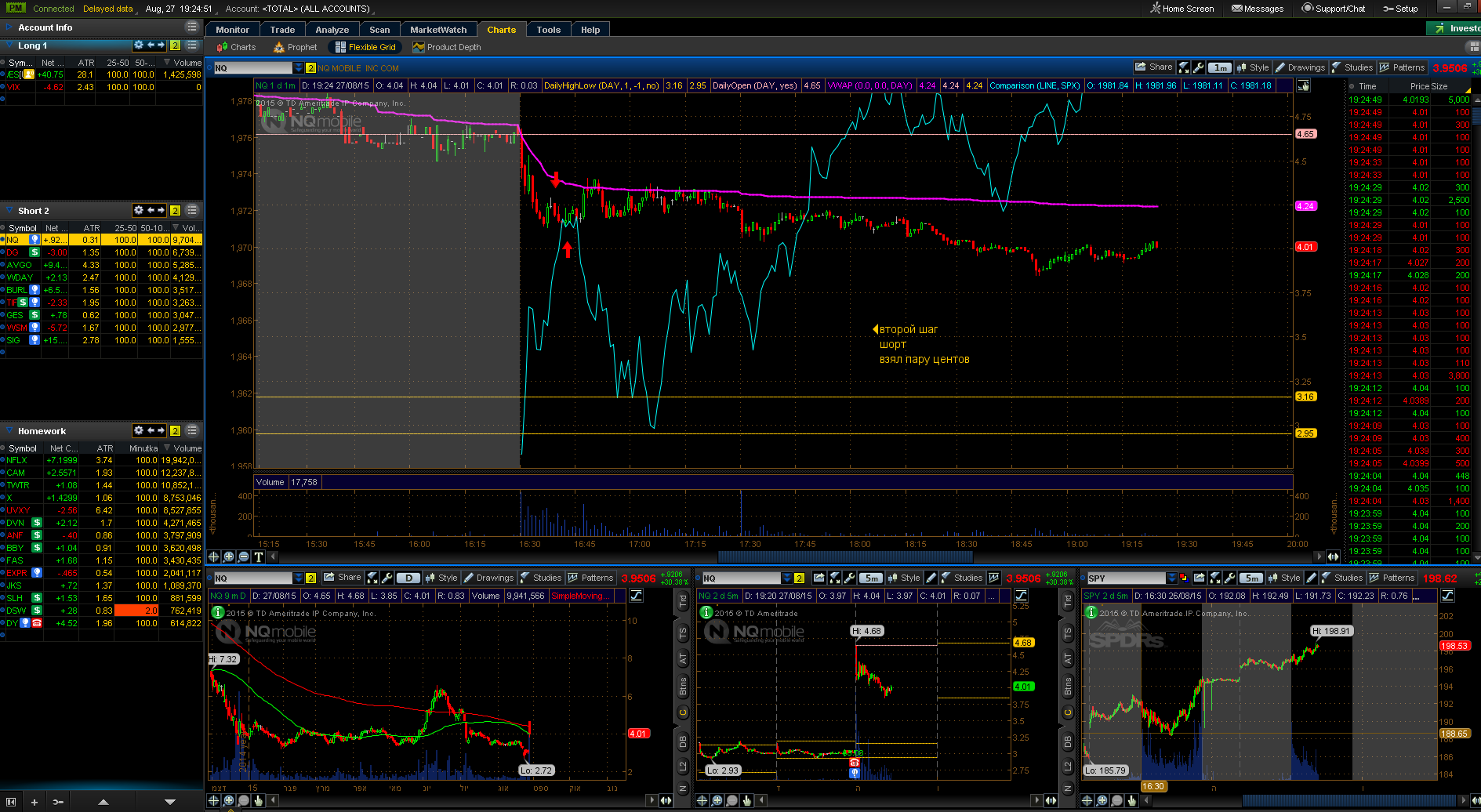Click 1m timeframe button on main chart
1481x812 pixels.
pos(1220,67)
